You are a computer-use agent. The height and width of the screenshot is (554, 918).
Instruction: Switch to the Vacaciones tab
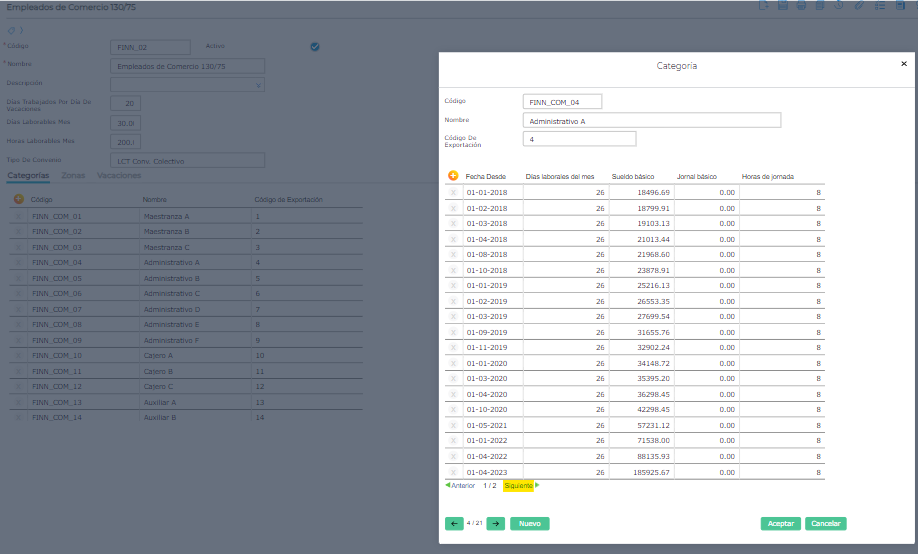click(119, 175)
